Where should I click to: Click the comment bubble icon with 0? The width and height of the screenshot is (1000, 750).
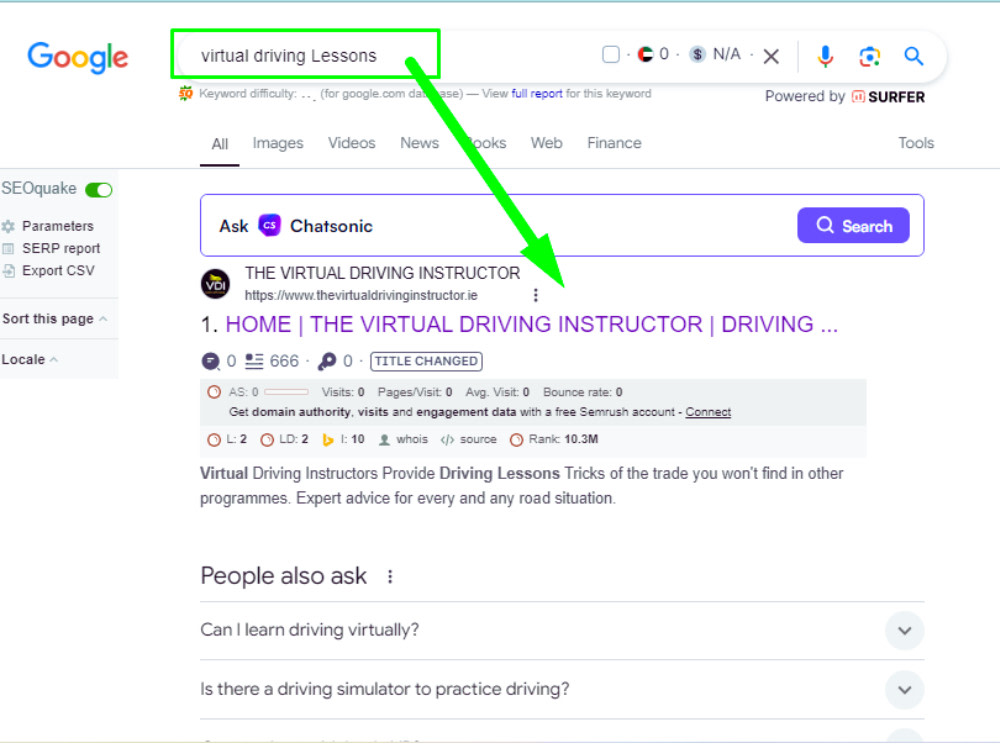[210, 362]
